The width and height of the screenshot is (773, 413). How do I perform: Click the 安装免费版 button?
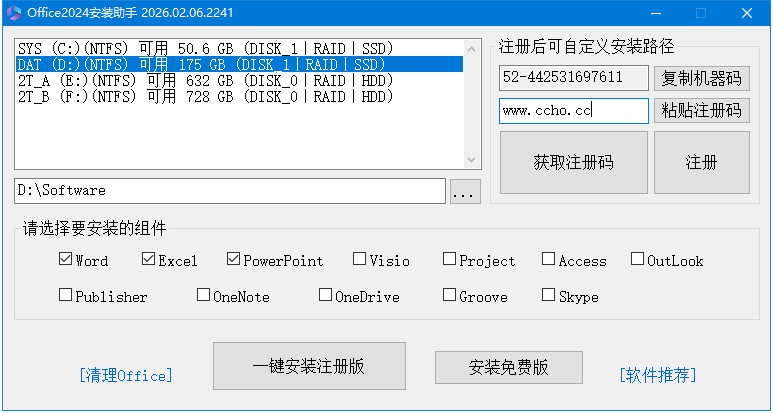(x=509, y=366)
